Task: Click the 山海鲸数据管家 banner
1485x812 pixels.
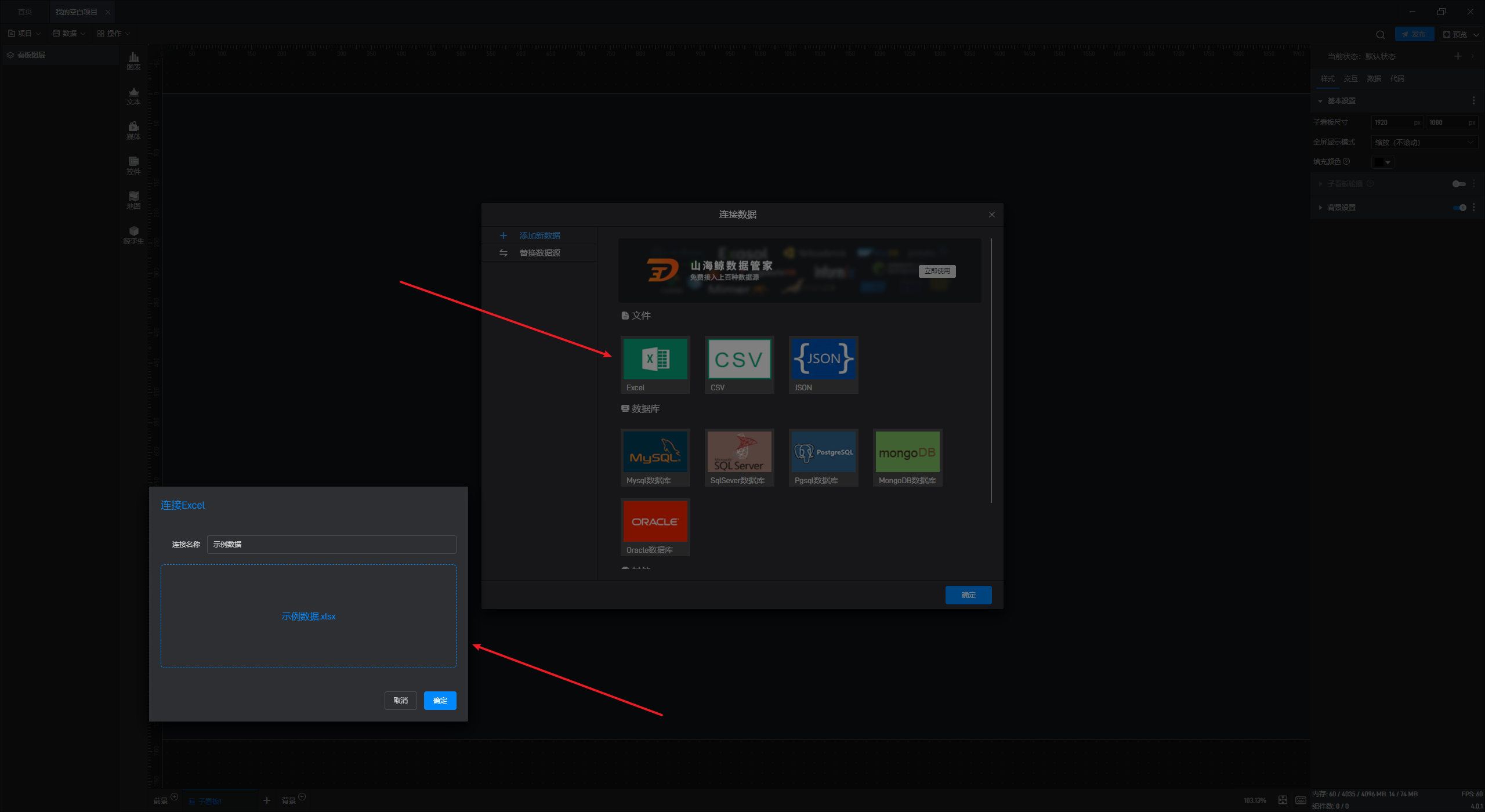Action: tap(799, 270)
